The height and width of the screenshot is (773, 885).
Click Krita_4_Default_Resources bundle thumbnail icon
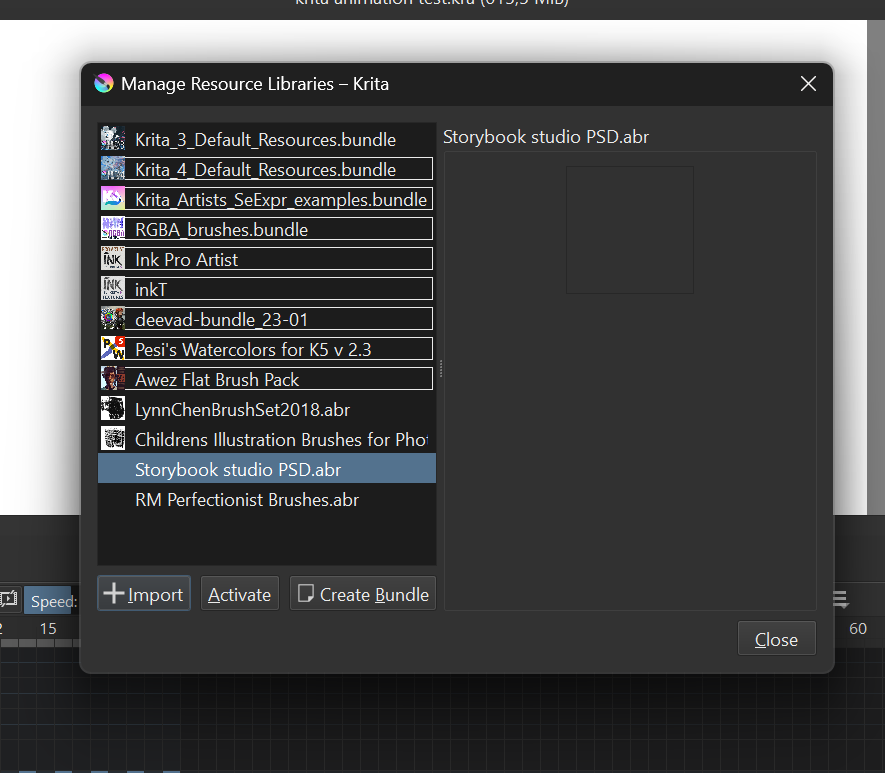pyautogui.click(x=113, y=169)
